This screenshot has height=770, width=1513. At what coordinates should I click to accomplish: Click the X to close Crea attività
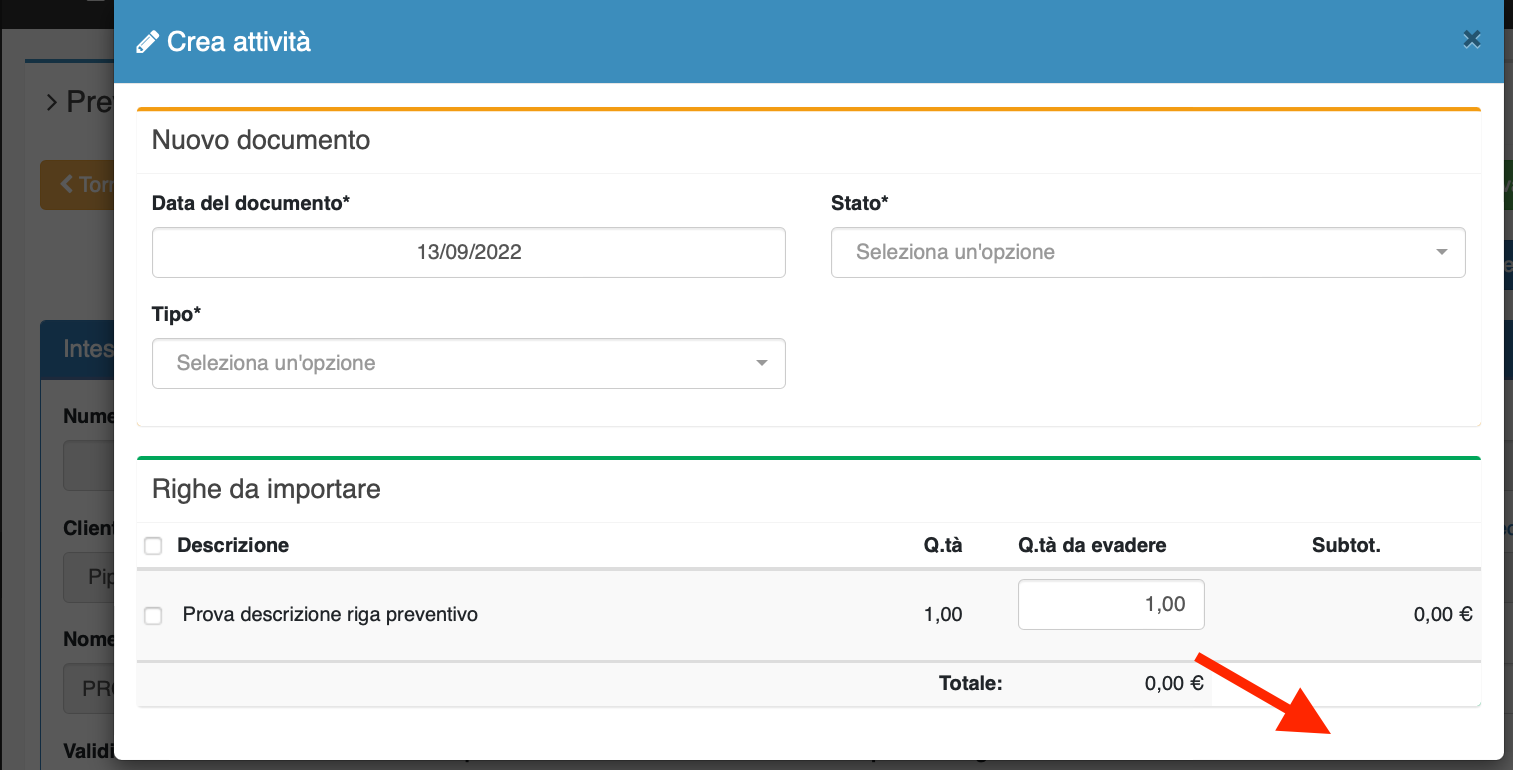tap(1471, 39)
